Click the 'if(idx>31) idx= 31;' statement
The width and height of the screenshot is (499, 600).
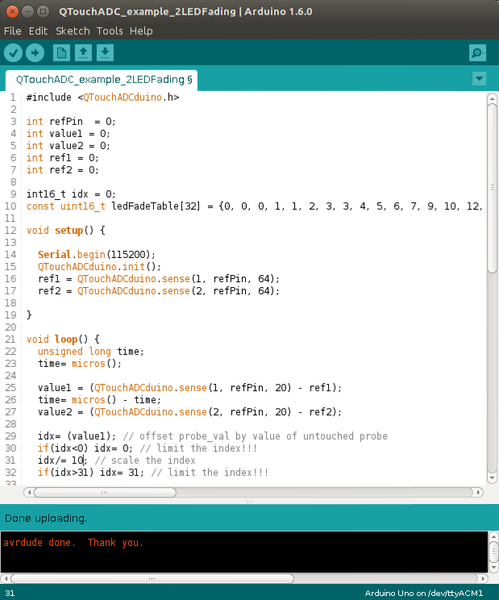pos(91,473)
